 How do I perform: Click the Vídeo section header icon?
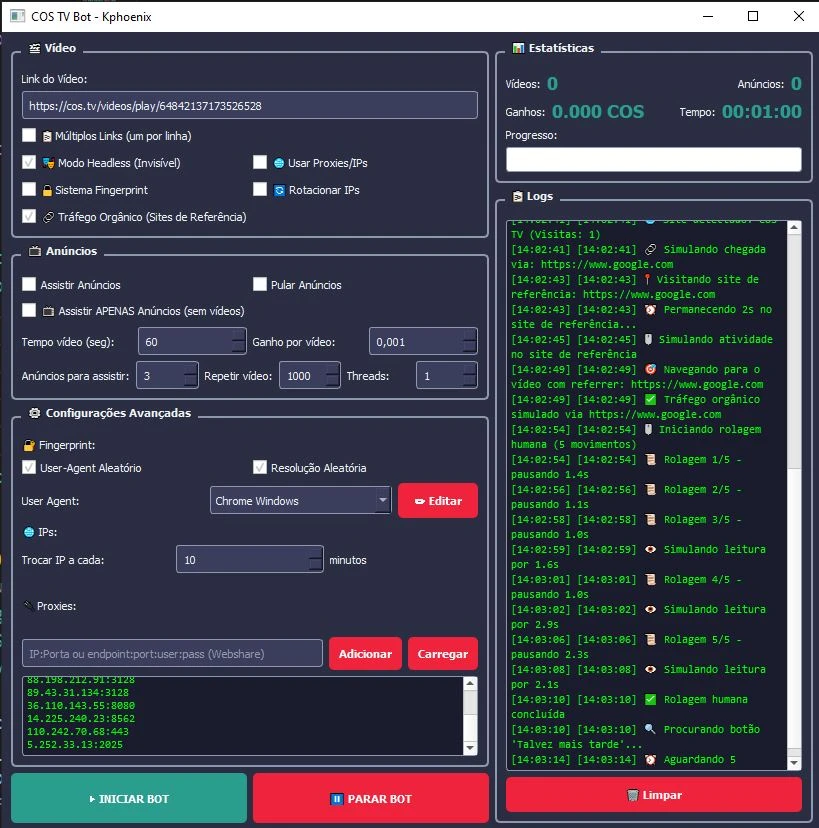[x=35, y=48]
